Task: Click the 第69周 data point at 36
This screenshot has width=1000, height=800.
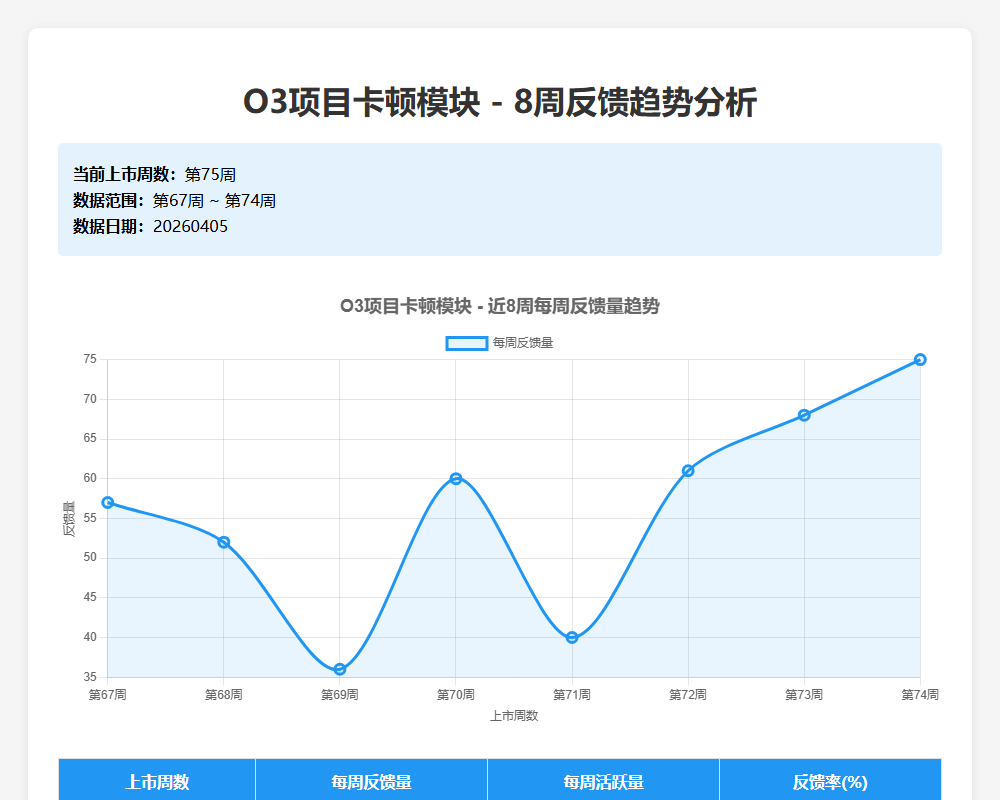Action: click(x=340, y=669)
